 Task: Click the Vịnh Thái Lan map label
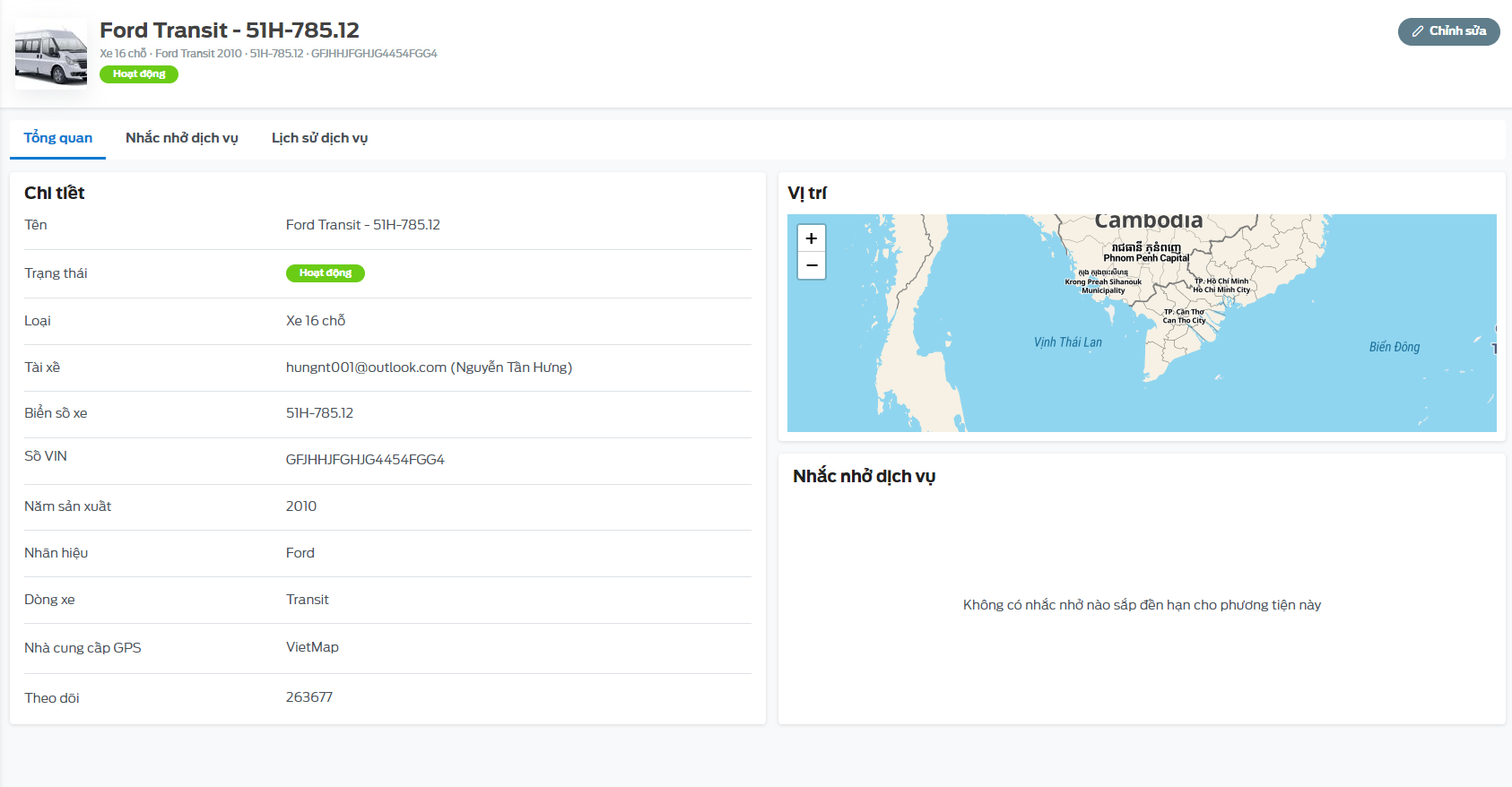click(x=1067, y=342)
